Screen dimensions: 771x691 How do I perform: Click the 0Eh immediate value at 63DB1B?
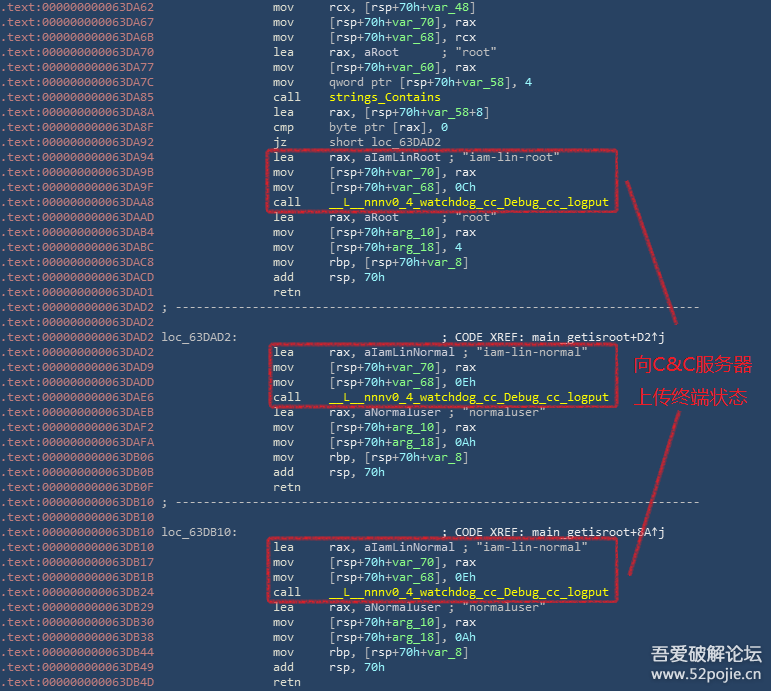click(x=465, y=577)
